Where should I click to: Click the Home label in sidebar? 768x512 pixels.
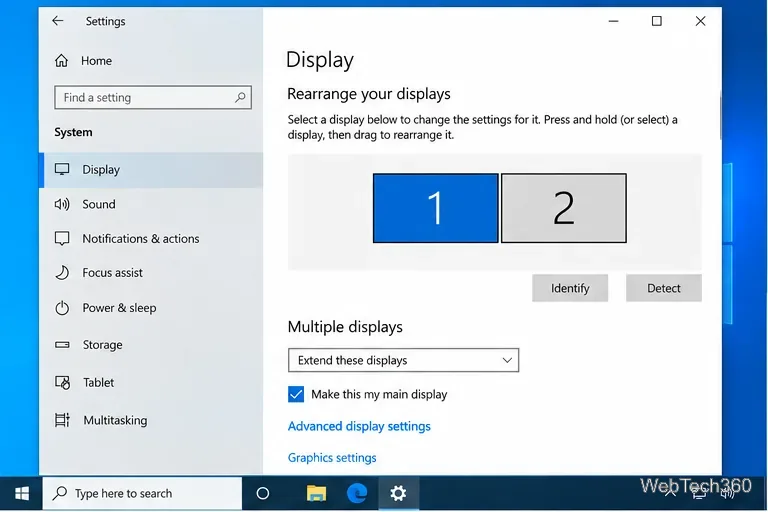pos(96,61)
